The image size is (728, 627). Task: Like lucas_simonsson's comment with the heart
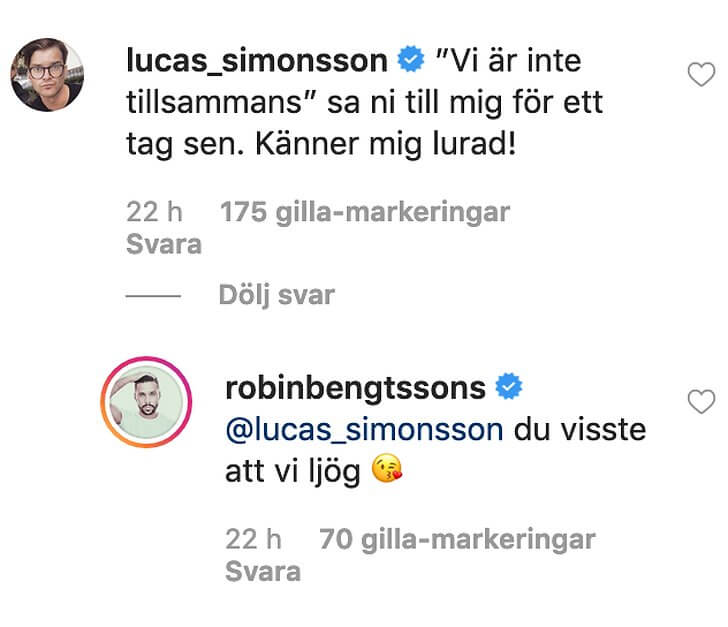coord(702,74)
